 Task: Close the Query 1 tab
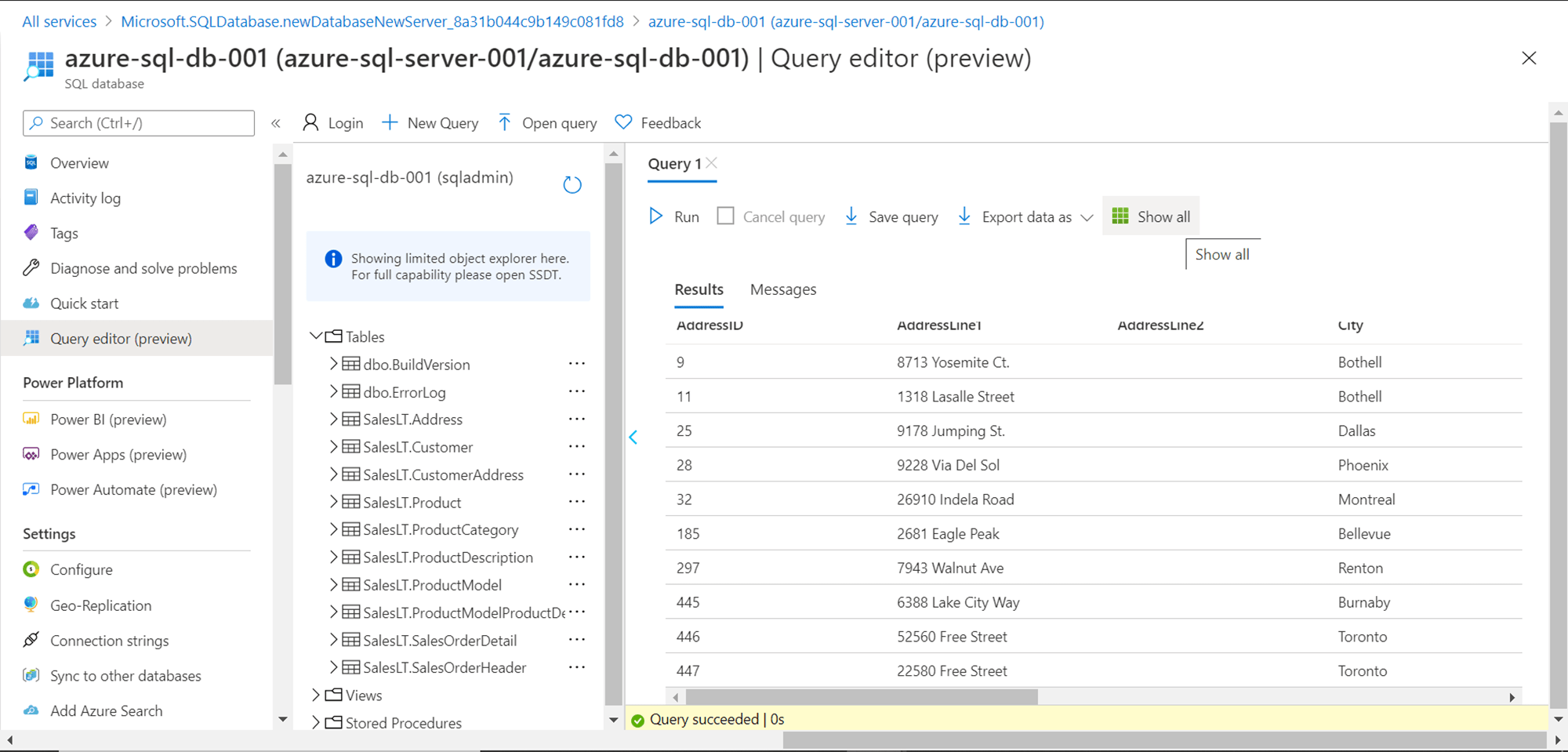[711, 163]
